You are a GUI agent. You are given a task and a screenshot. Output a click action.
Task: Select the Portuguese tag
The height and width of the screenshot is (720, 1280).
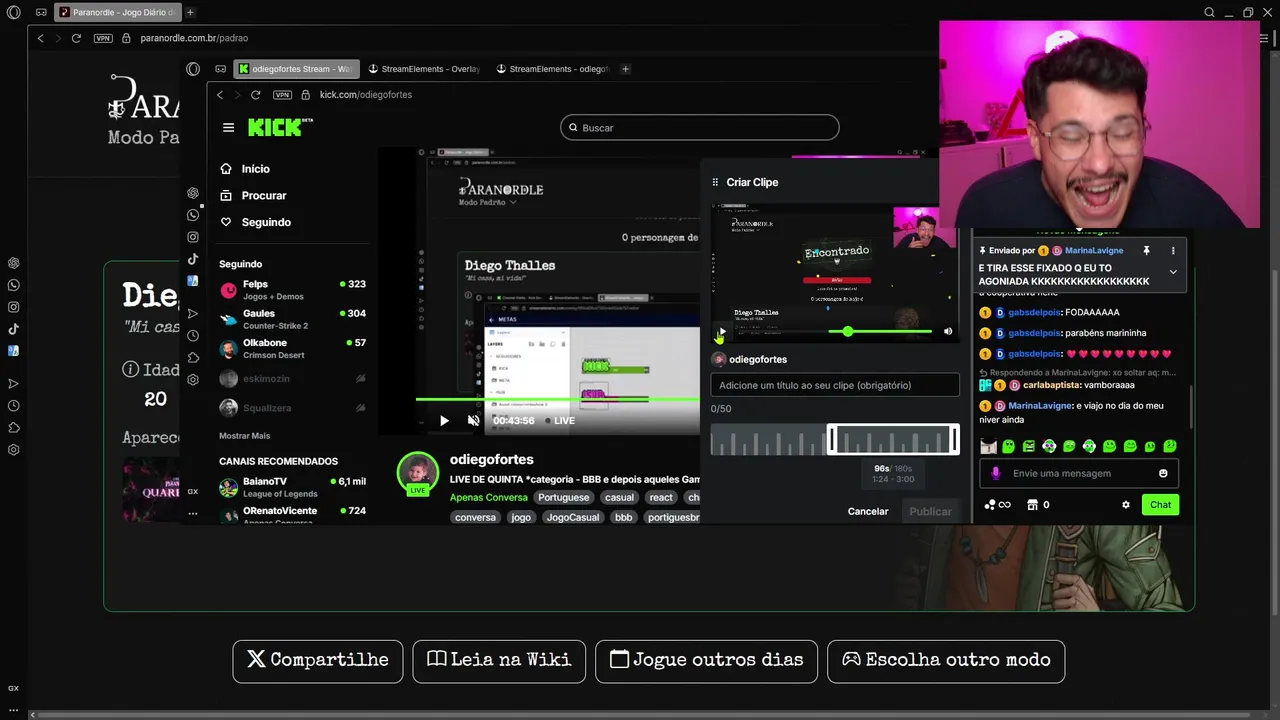coord(563,497)
